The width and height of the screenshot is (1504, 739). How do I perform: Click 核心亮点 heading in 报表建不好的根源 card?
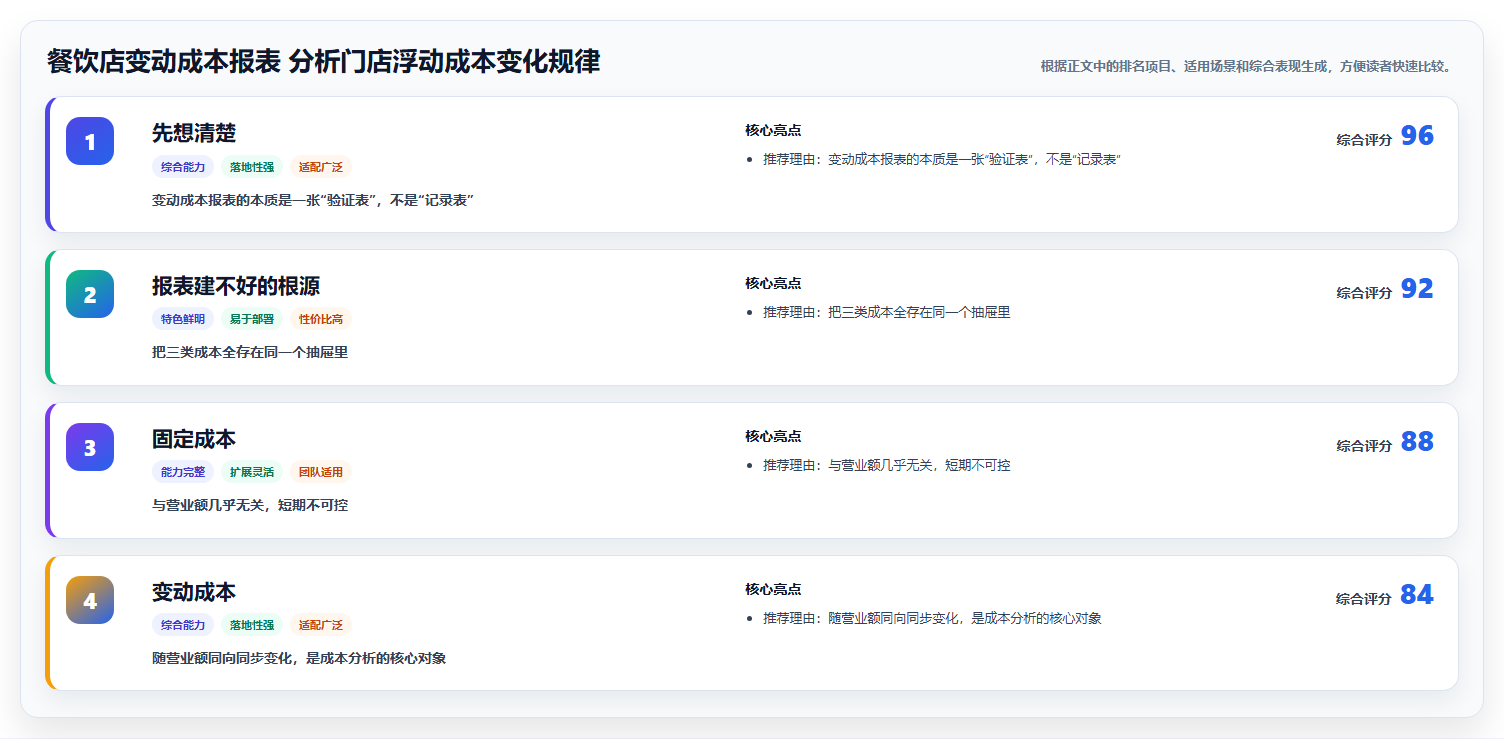pyautogui.click(x=773, y=284)
